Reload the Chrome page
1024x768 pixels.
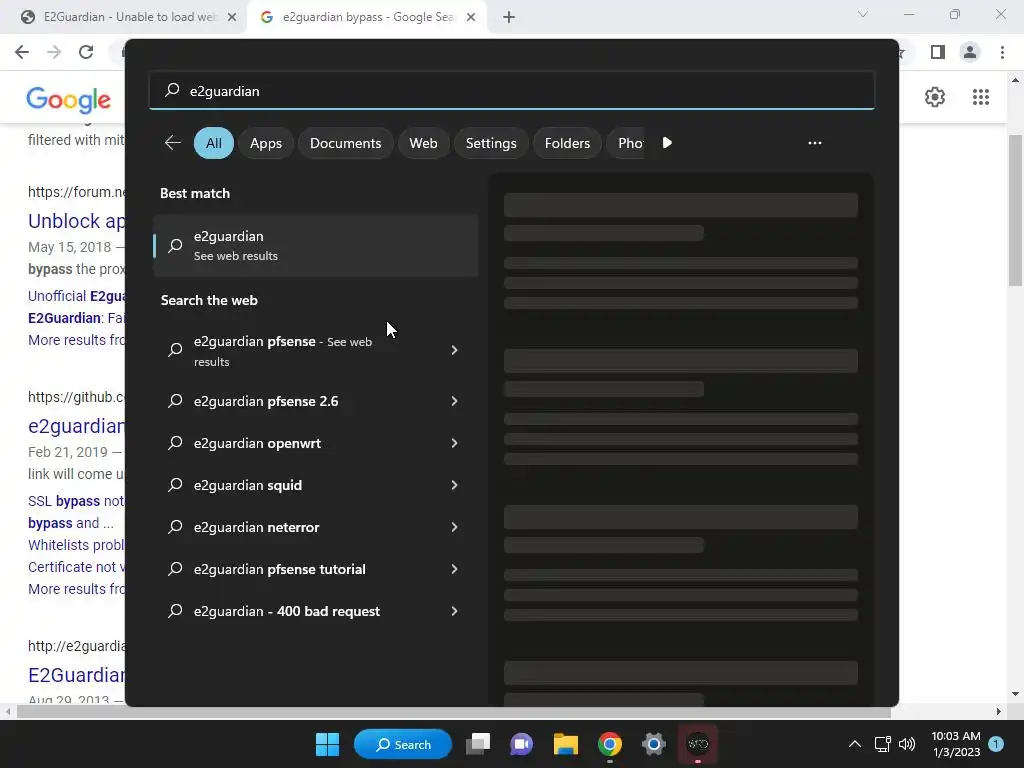tap(86, 52)
